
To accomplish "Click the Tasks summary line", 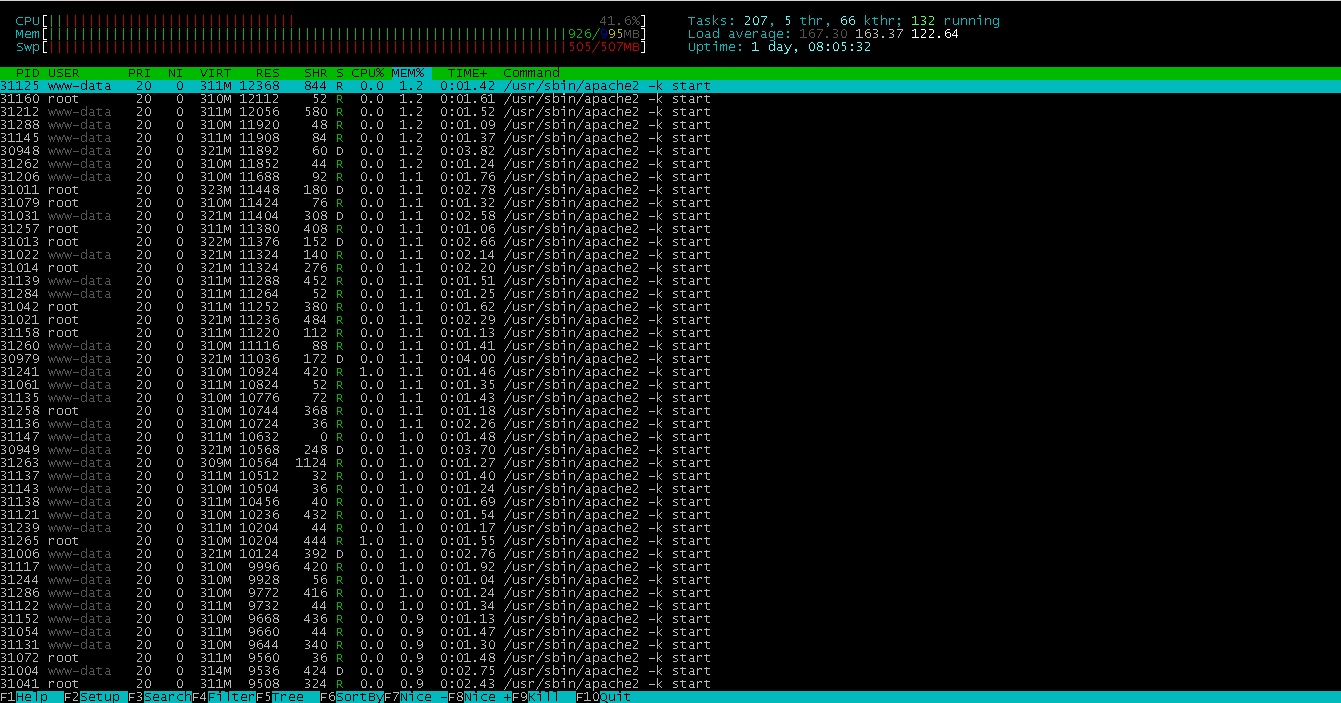I will pyautogui.click(x=843, y=21).
